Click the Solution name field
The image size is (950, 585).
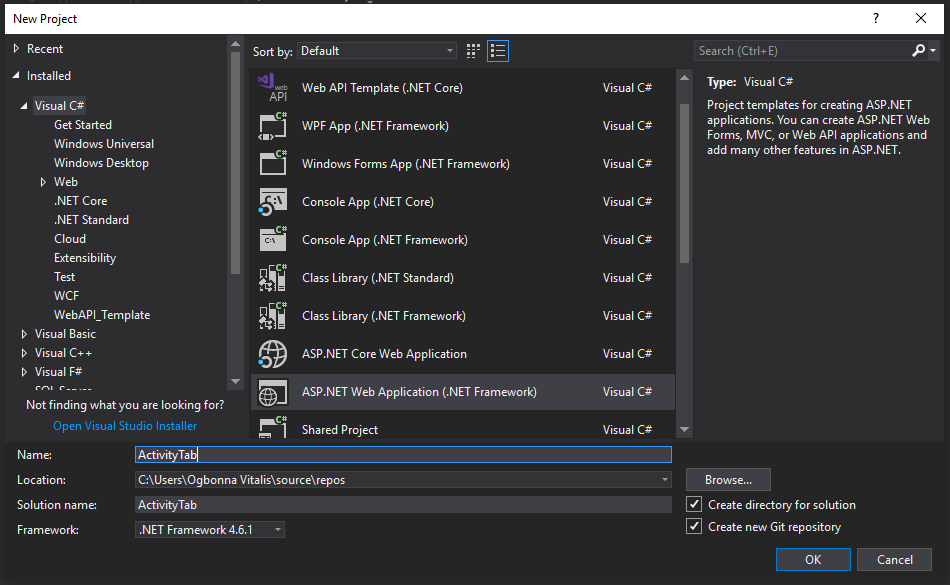[404, 504]
